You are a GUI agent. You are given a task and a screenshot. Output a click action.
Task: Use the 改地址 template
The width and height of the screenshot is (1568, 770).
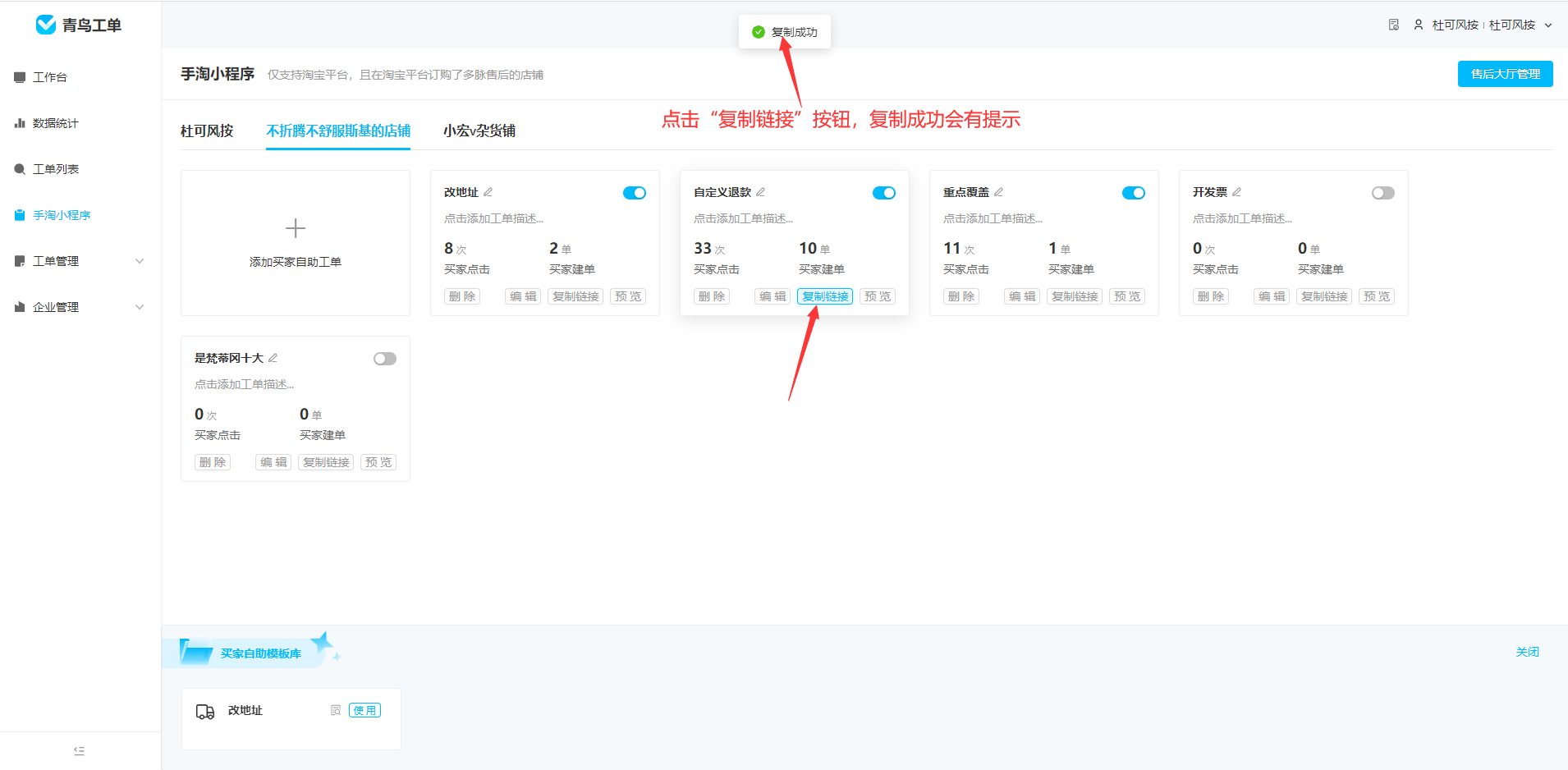tap(364, 710)
